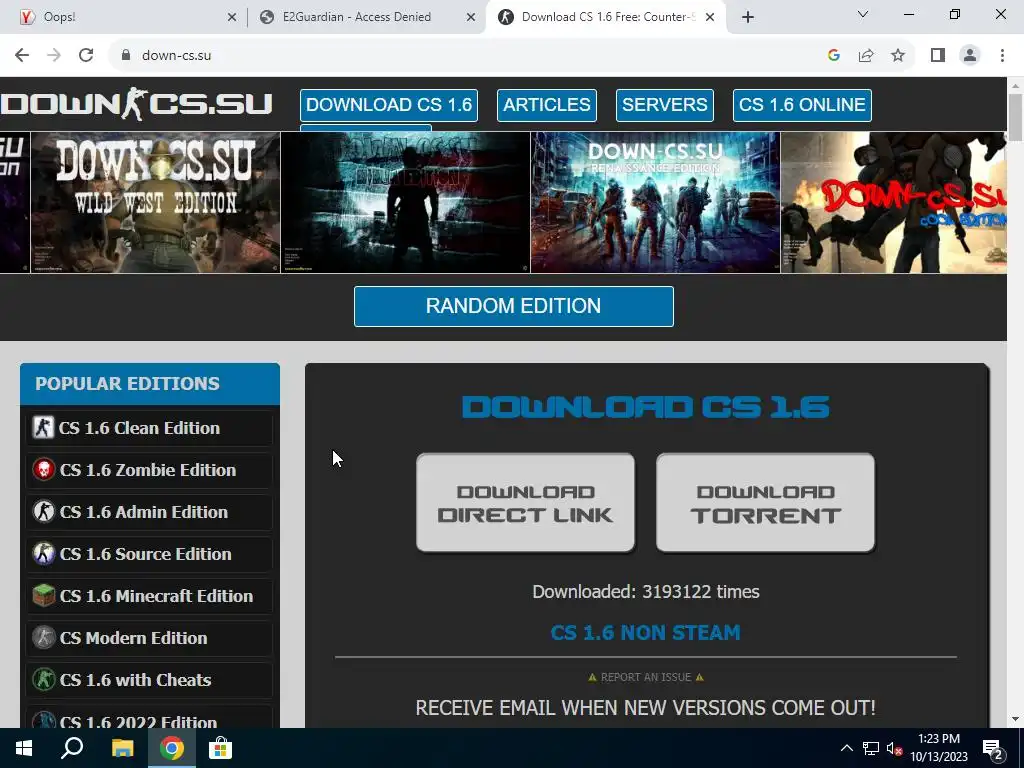
Task: Open Google search side icon in address bar
Action: [833, 56]
